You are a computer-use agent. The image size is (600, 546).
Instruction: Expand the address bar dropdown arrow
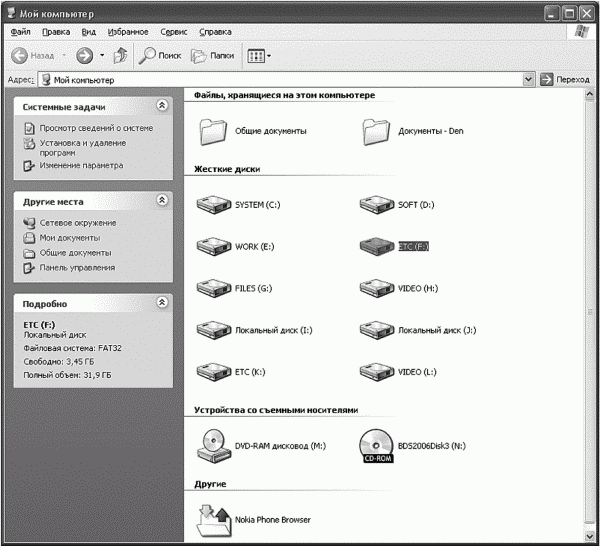tap(528, 79)
